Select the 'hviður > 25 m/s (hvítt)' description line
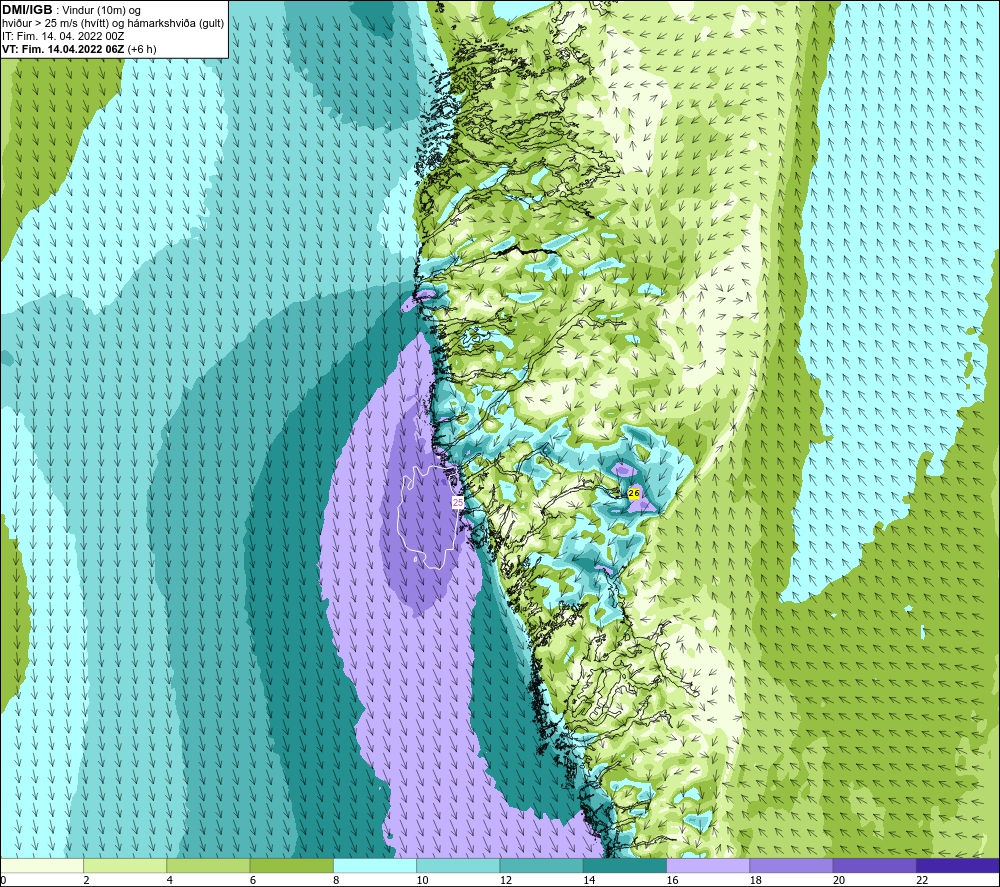Viewport: 1000px width, 887px height. pyautogui.click(x=113, y=23)
